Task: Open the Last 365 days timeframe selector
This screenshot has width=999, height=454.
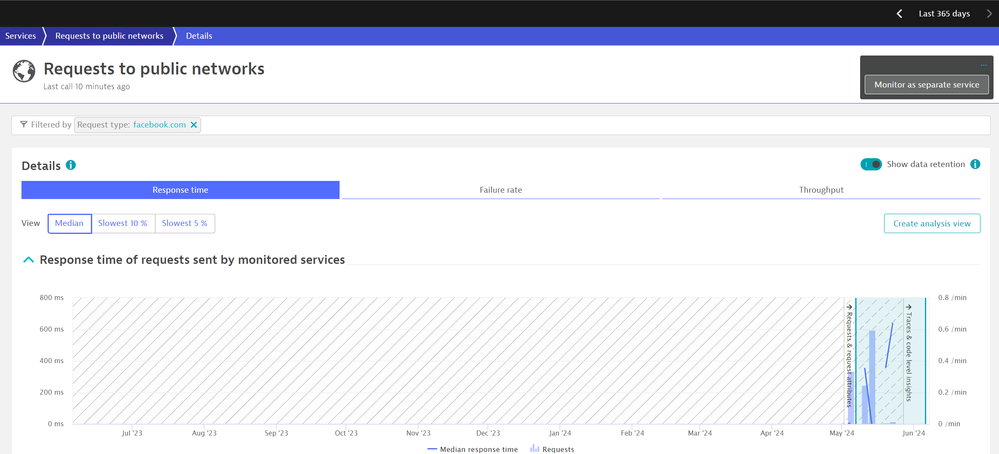Action: pyautogui.click(x=944, y=13)
